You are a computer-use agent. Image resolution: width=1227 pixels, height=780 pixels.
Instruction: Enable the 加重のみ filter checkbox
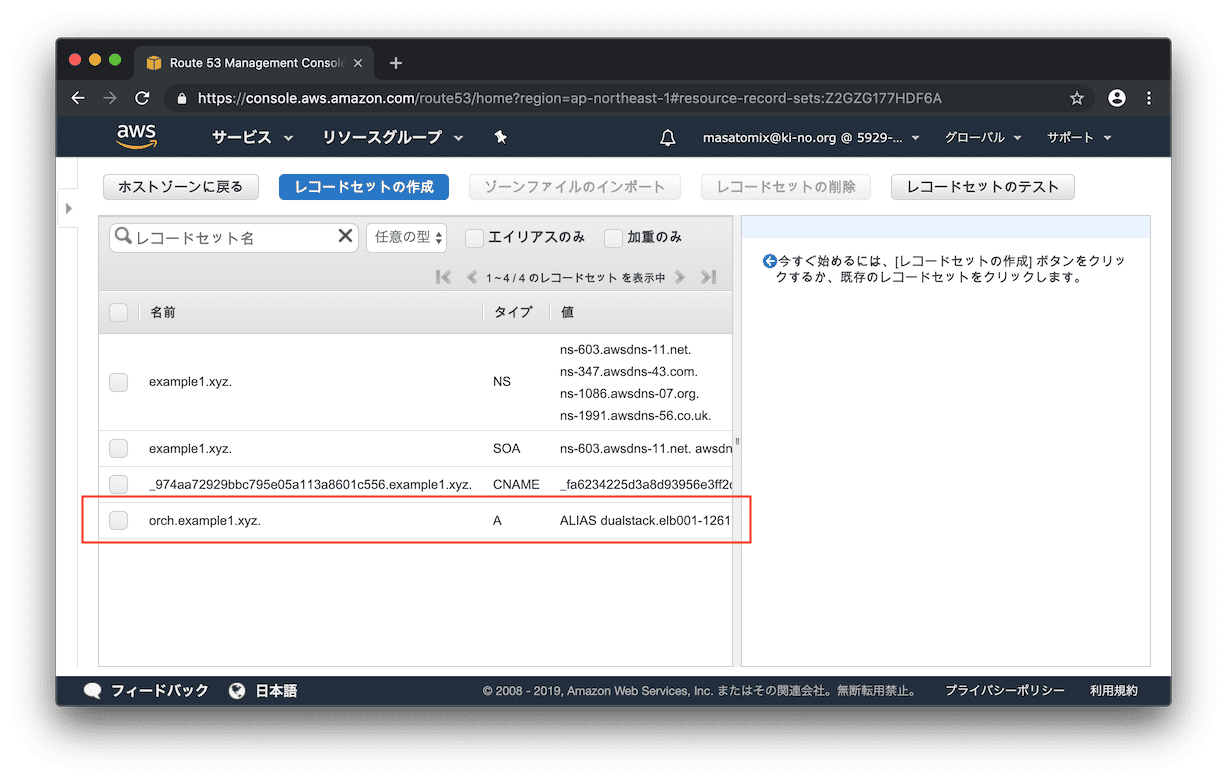tap(613, 238)
